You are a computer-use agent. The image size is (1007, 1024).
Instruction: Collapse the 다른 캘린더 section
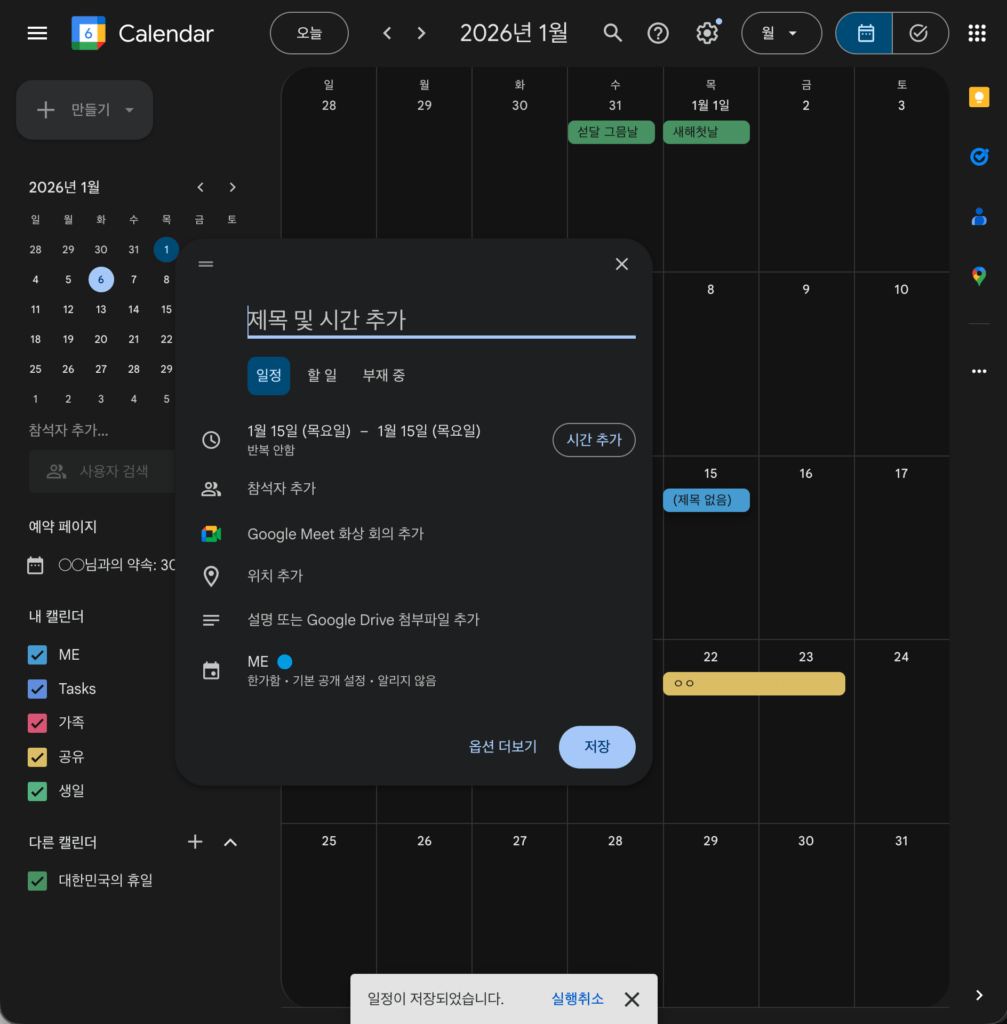point(230,843)
